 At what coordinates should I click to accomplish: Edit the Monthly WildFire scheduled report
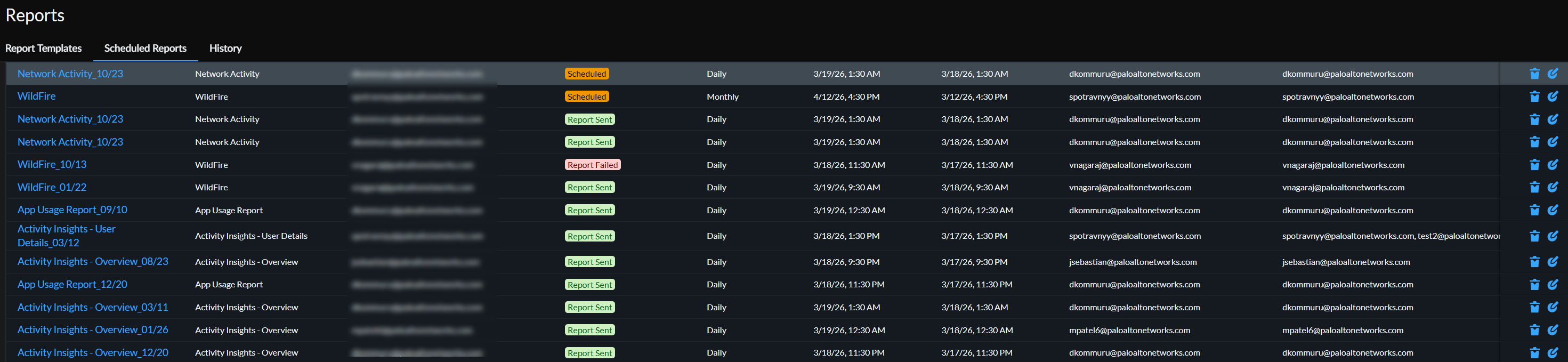[1552, 96]
